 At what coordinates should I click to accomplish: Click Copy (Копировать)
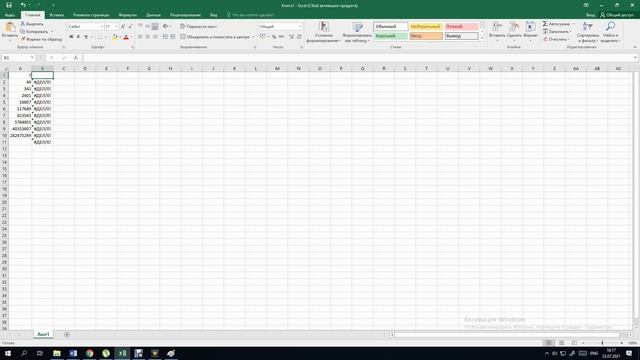coord(34,31)
